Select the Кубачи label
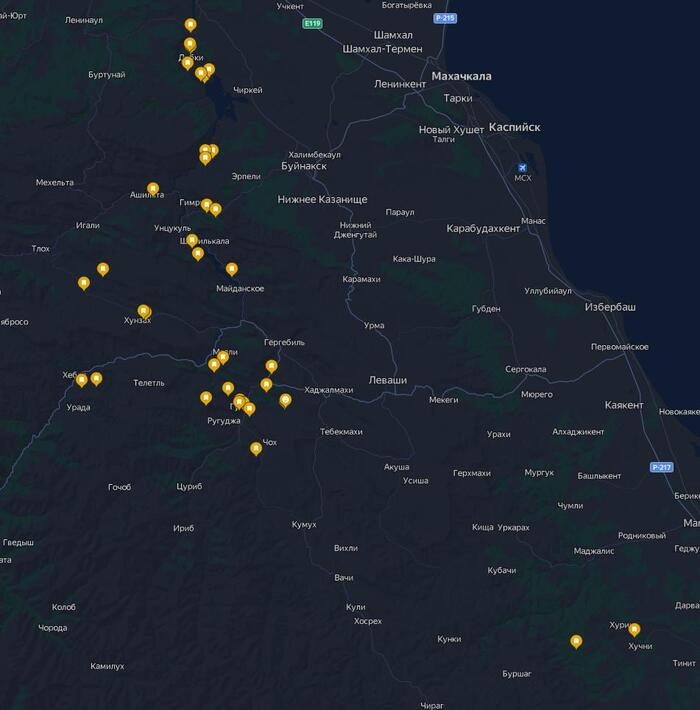This screenshot has width=700, height=710. [502, 571]
